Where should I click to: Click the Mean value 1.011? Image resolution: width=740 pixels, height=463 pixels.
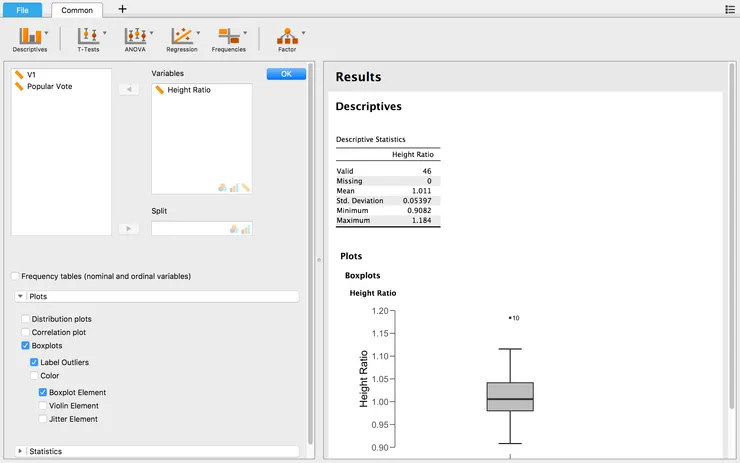(x=421, y=191)
